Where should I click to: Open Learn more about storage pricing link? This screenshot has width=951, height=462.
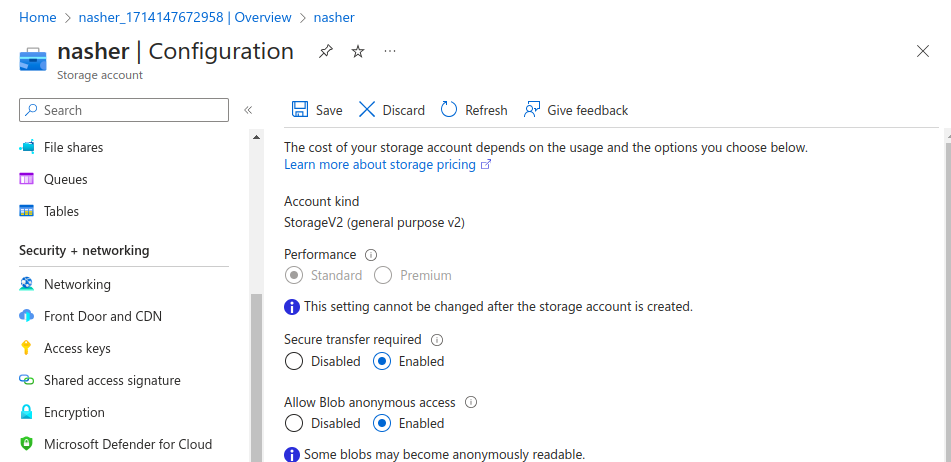pyautogui.click(x=380, y=164)
